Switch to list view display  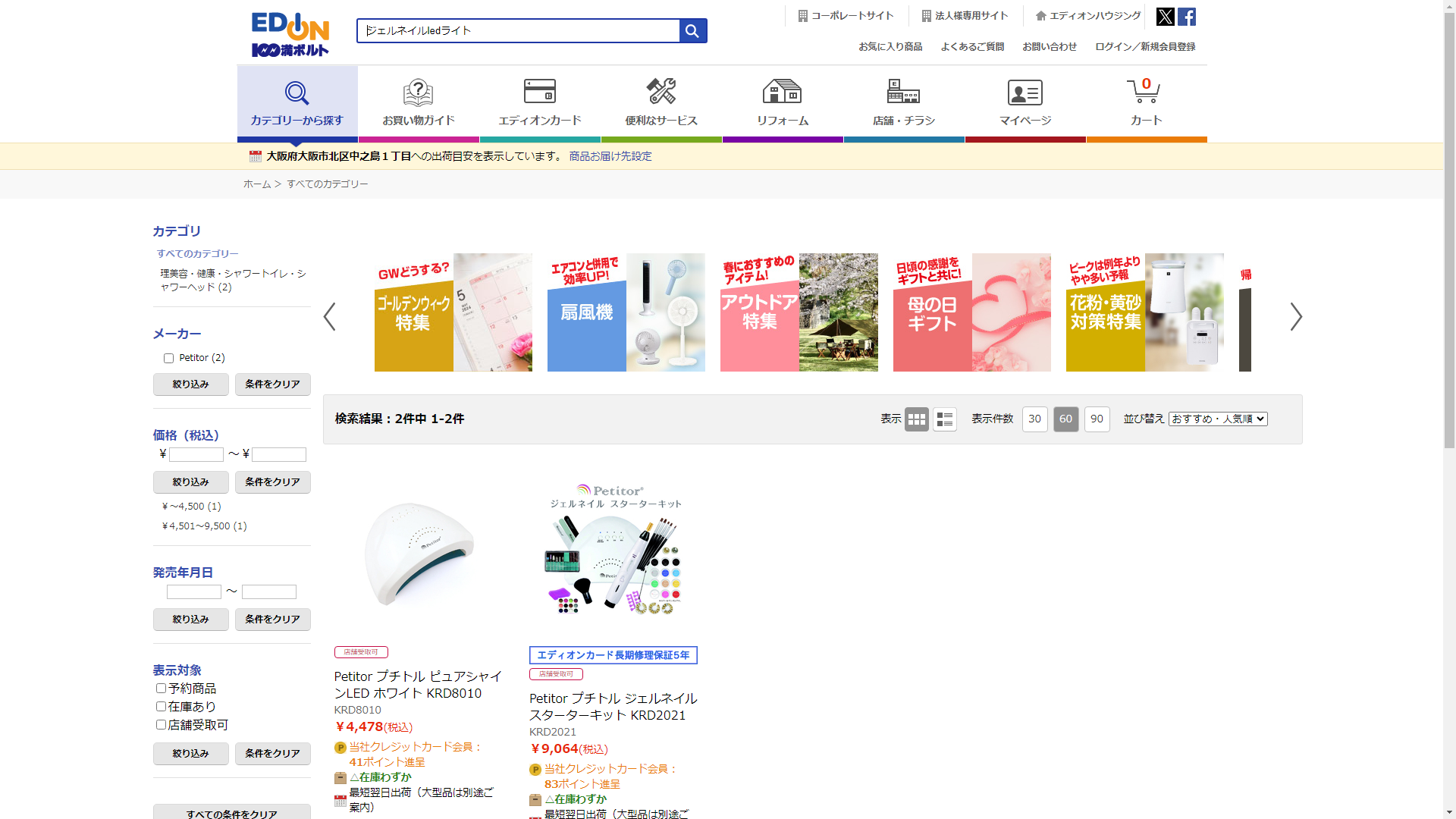[x=944, y=419]
